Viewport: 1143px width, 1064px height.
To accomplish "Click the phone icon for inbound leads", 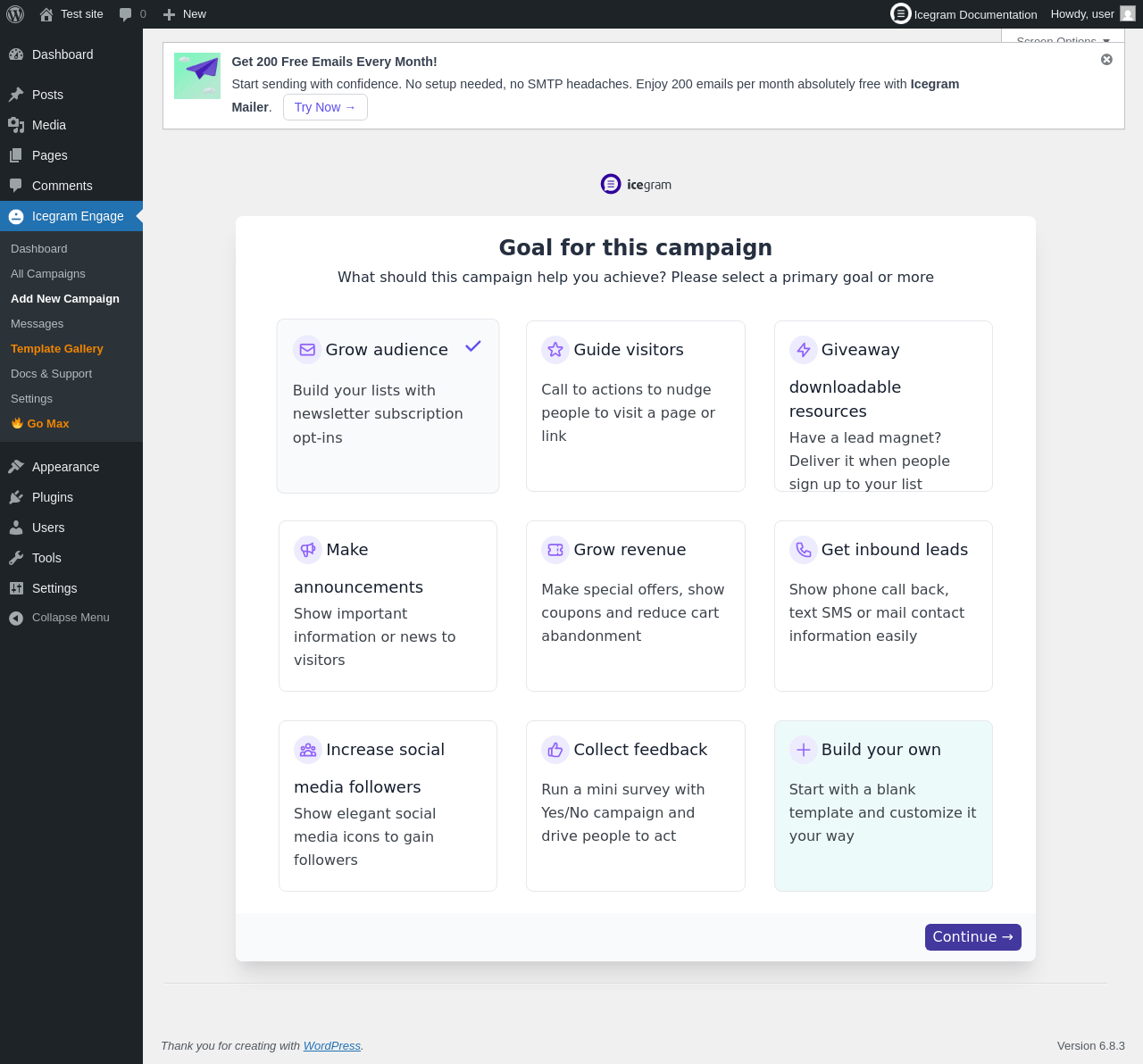I will (804, 550).
